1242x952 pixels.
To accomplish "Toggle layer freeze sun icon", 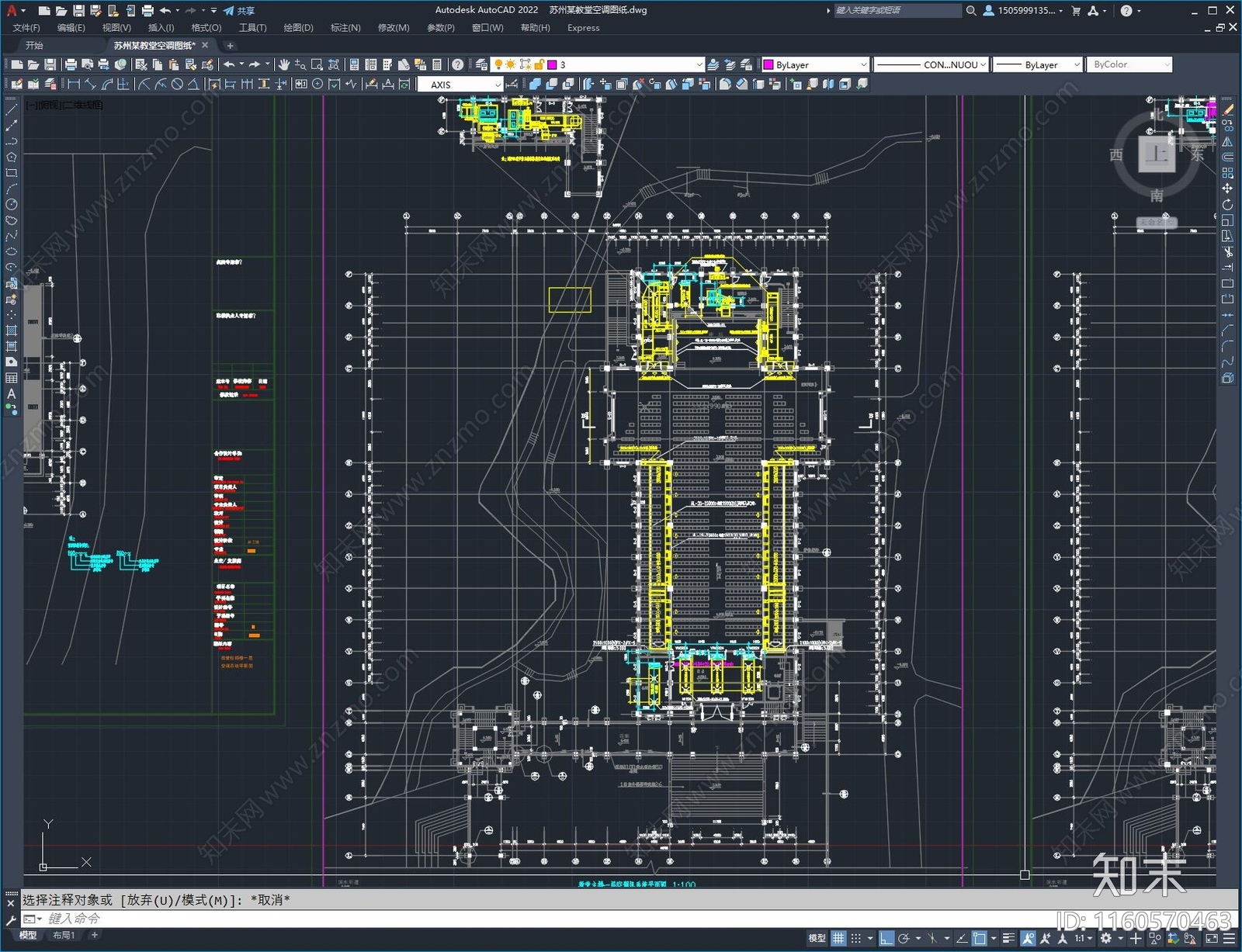I will (511, 64).
